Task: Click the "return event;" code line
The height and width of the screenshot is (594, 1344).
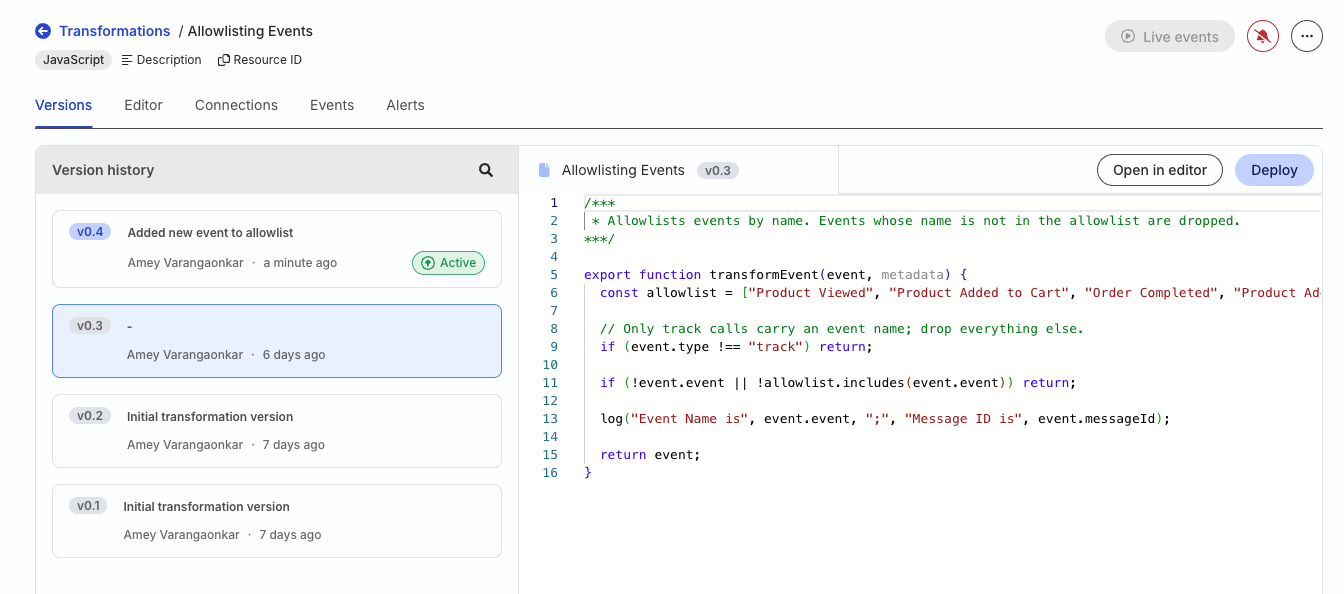Action: [650, 455]
